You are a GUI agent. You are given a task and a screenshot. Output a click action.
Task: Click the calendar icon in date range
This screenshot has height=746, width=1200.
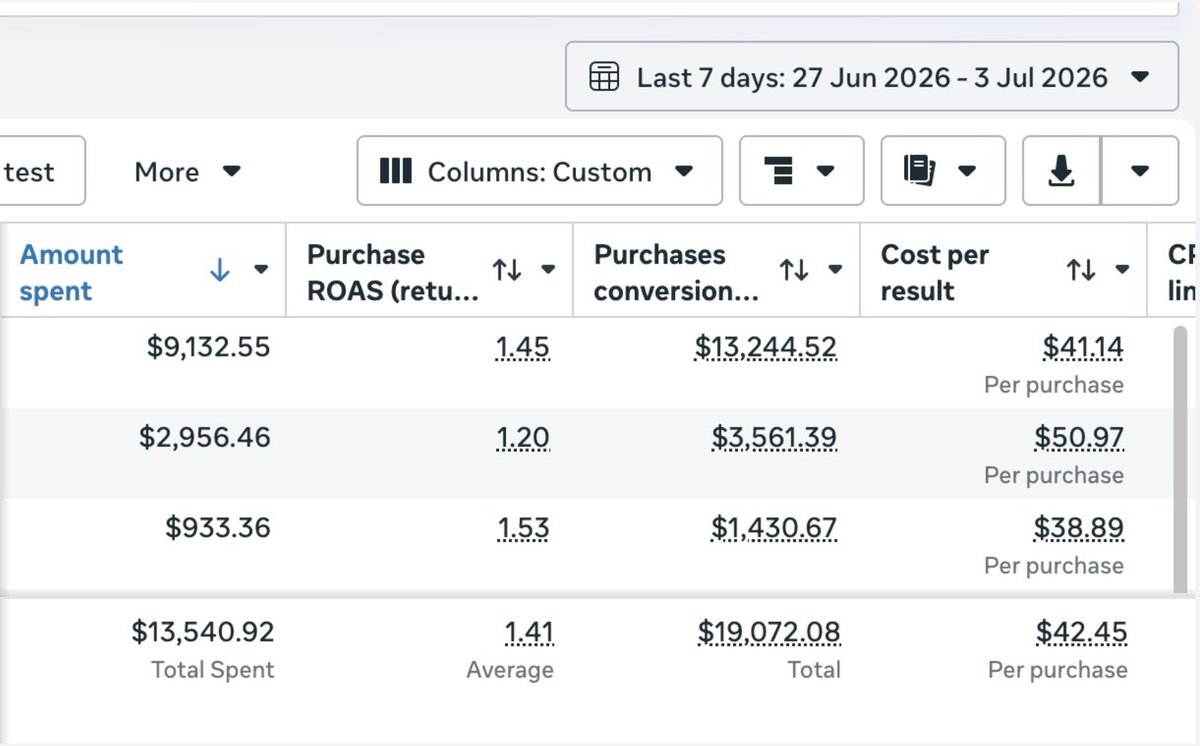[x=604, y=77]
